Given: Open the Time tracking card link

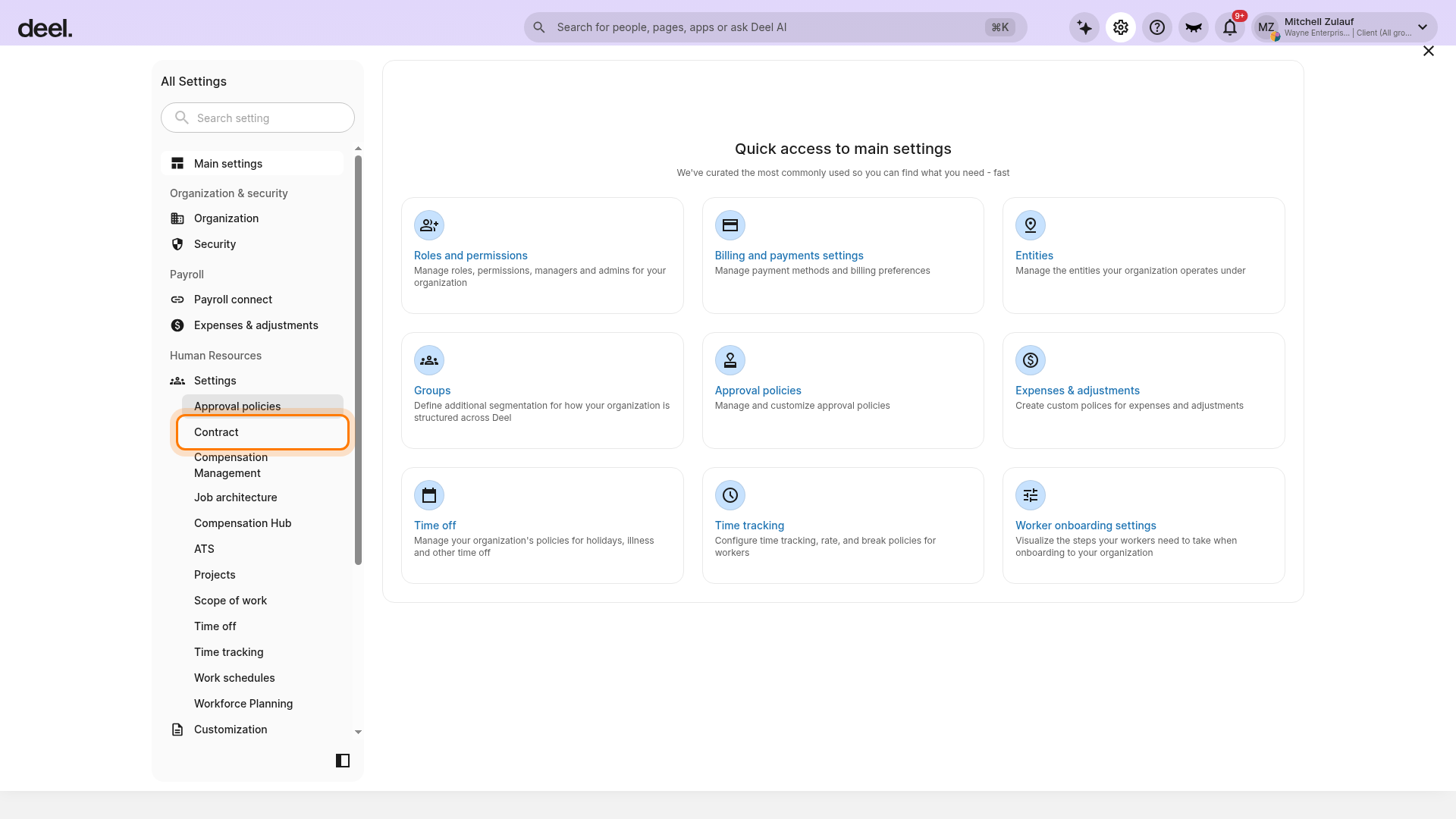Looking at the screenshot, I should [750, 526].
